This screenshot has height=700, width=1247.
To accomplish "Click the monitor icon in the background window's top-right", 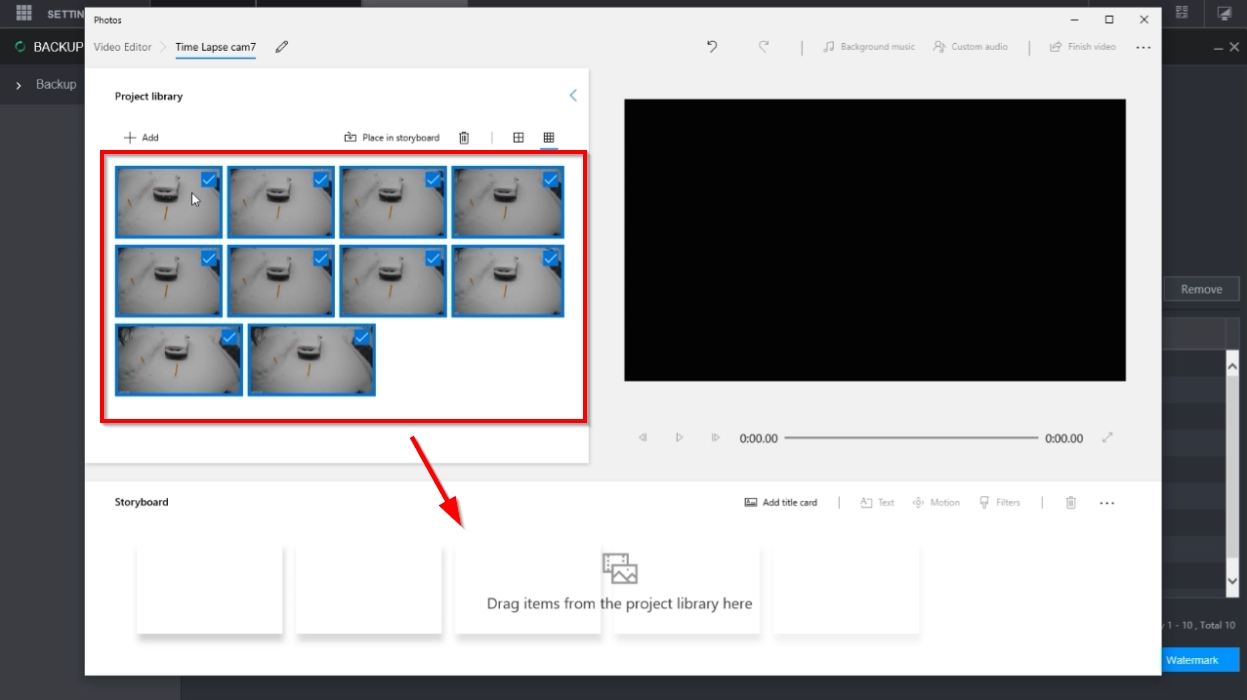I will [1224, 13].
